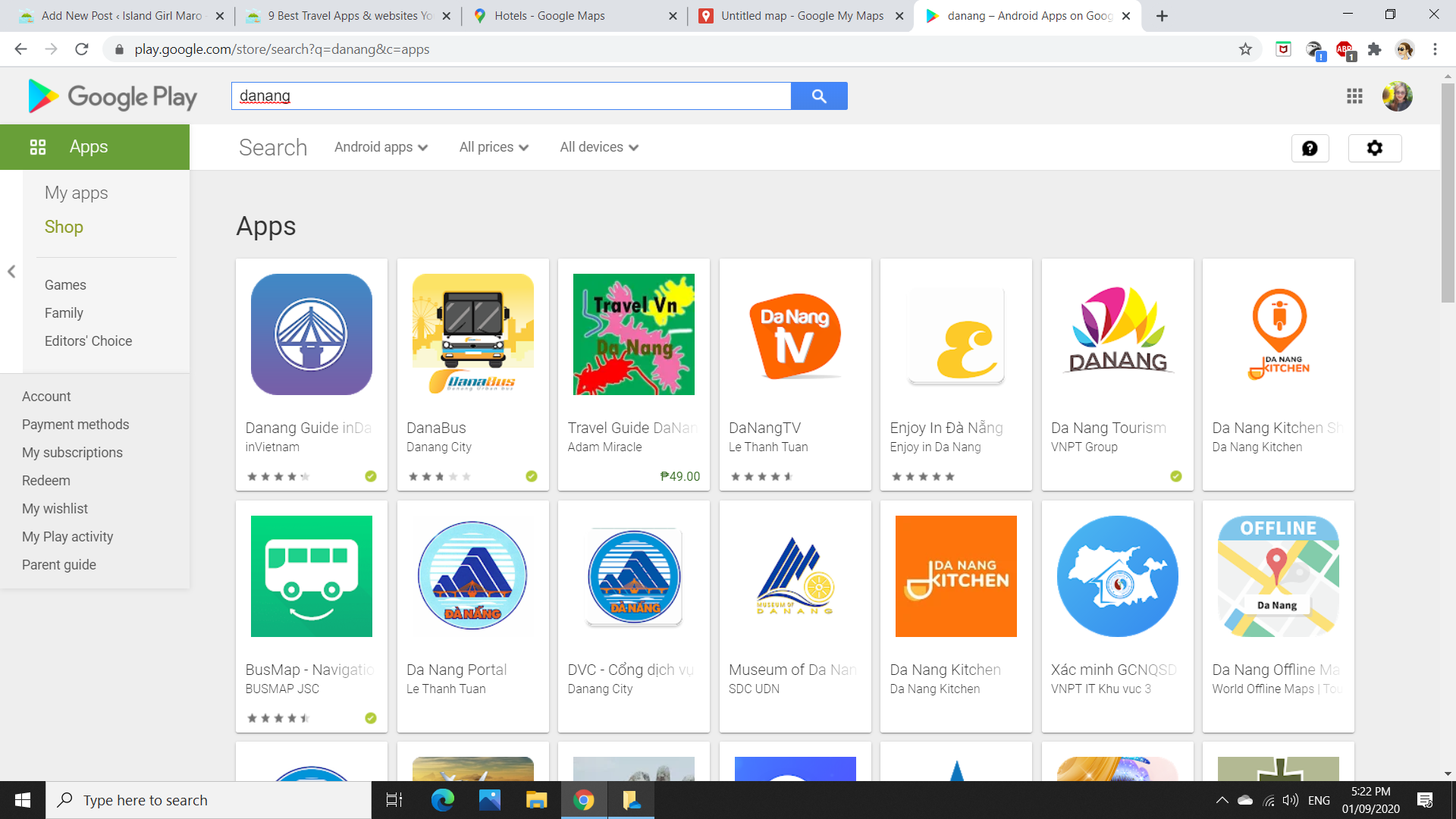Viewport: 1456px width, 819px height.
Task: Click the browser address bar URL
Action: pos(282,49)
